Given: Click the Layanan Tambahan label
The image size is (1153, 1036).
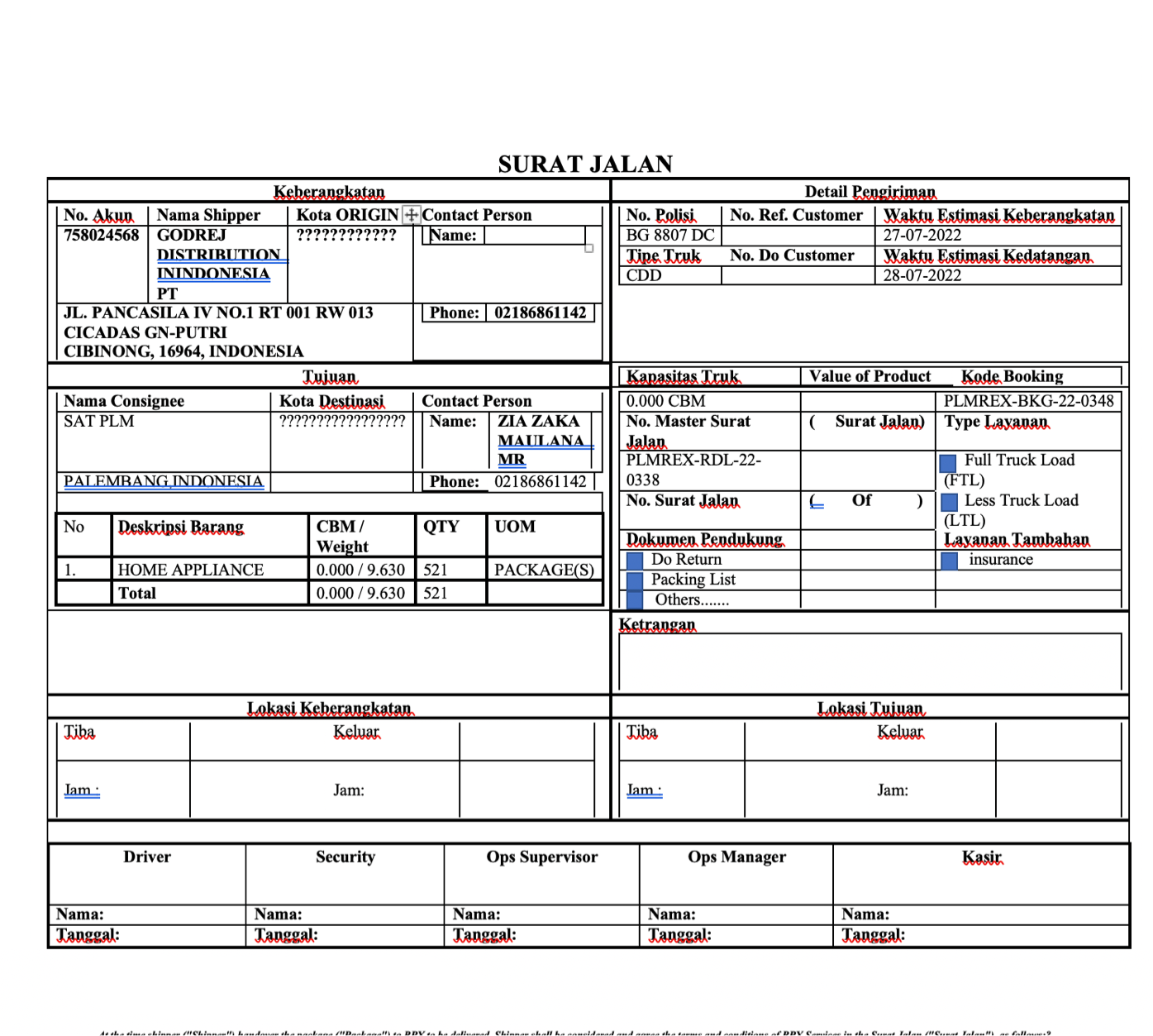Looking at the screenshot, I should click(x=1017, y=540).
